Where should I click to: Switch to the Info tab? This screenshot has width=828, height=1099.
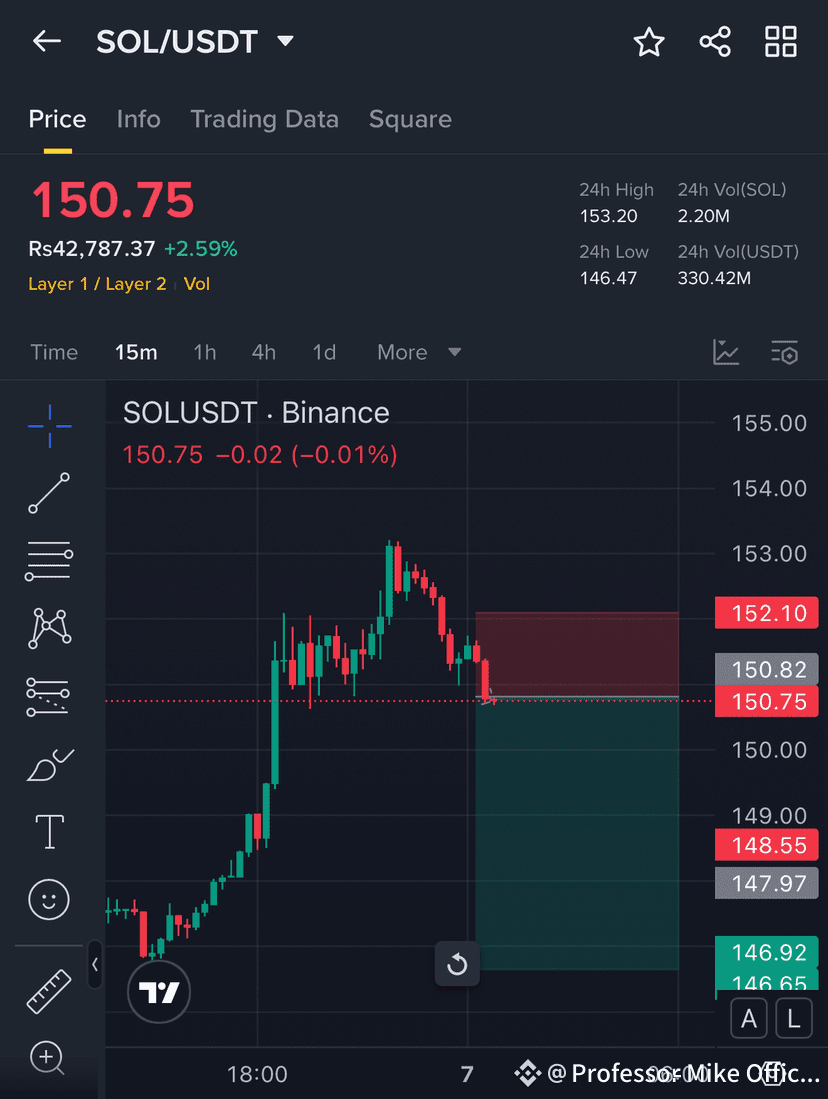pyautogui.click(x=138, y=119)
